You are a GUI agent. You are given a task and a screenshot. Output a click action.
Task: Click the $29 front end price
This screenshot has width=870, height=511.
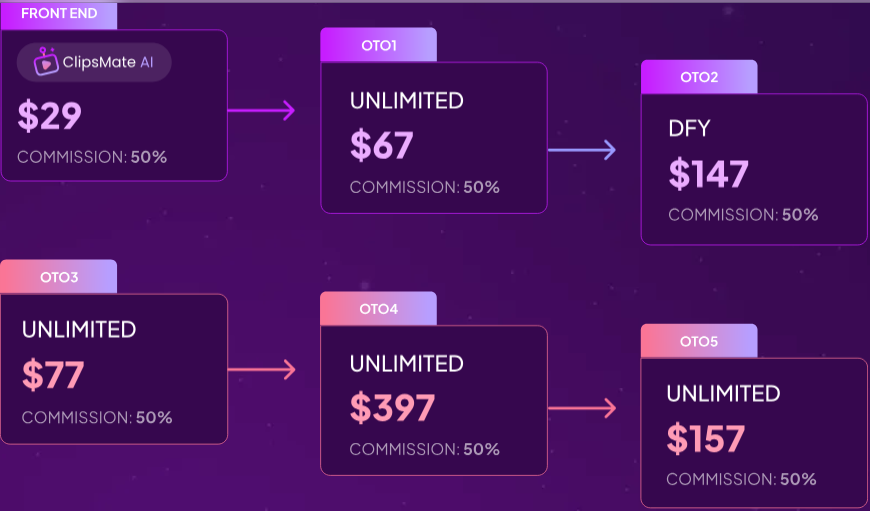tap(49, 117)
